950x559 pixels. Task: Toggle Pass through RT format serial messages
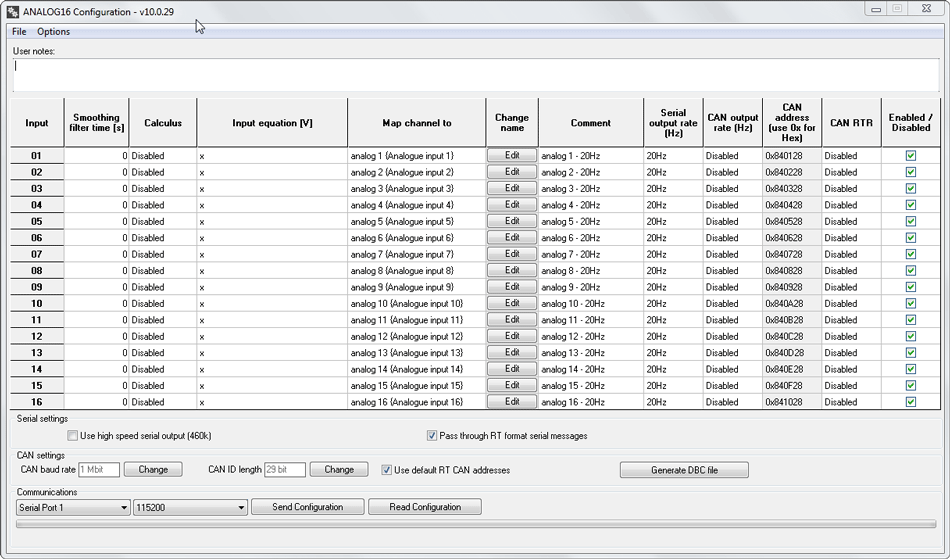[x=432, y=436]
